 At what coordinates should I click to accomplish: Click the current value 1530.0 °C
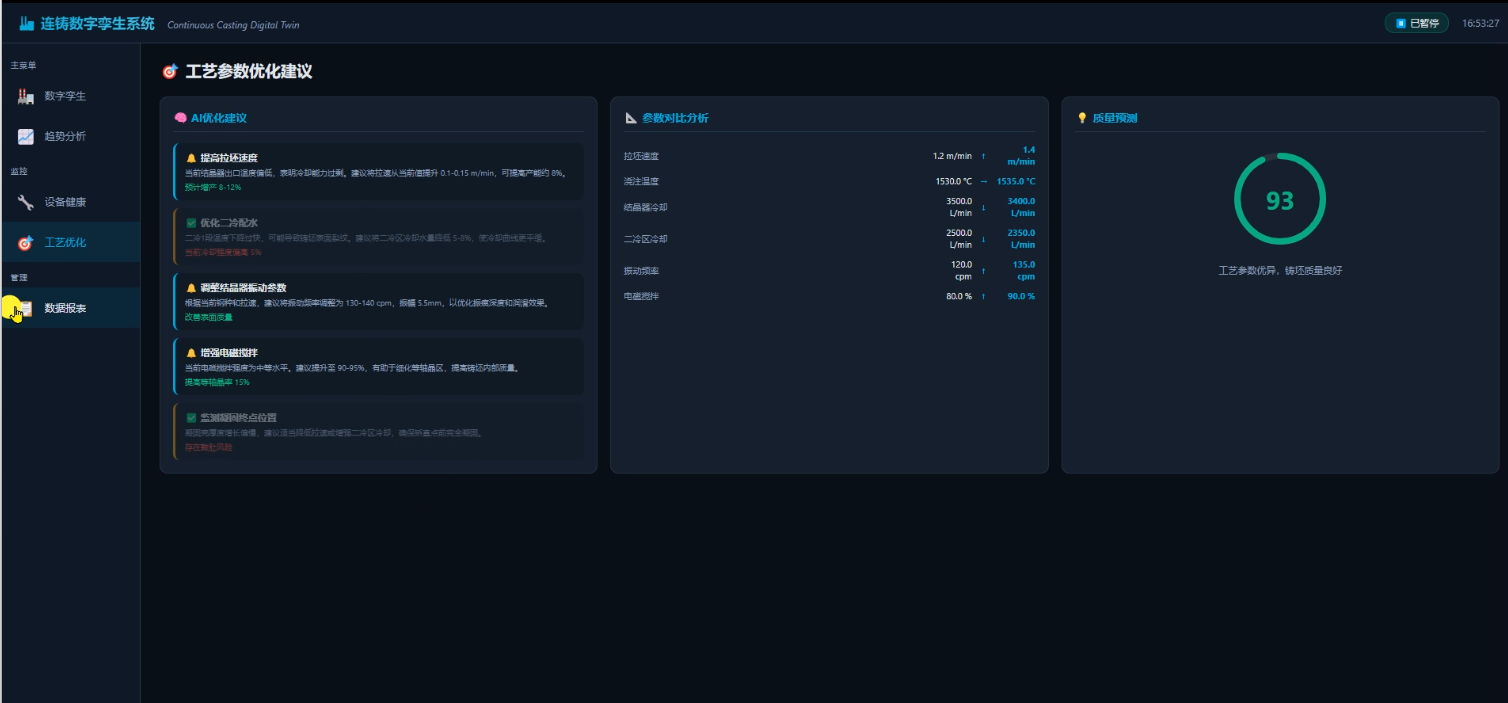[x=954, y=182]
